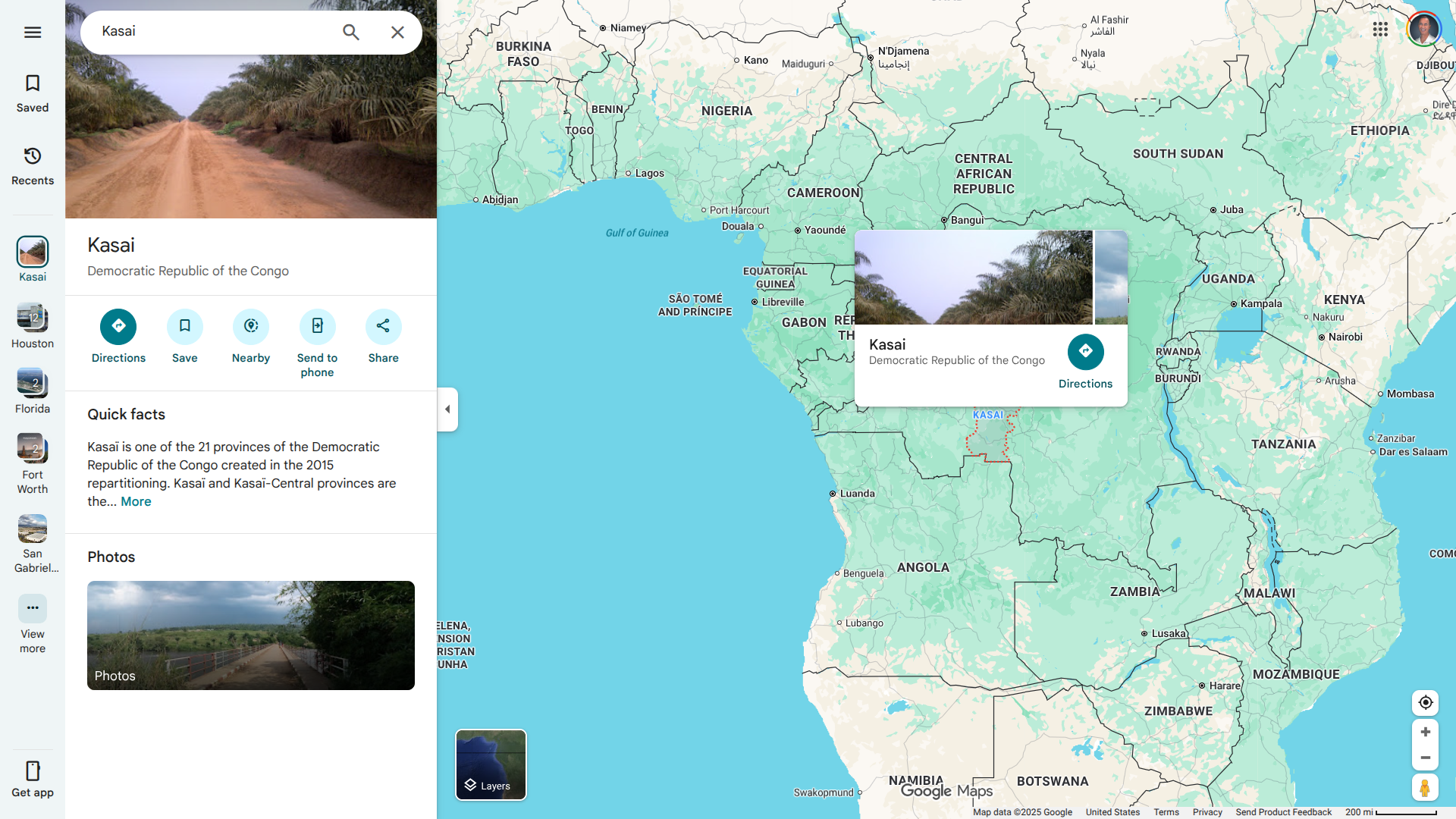Clear the Kasai search text
Screen dimensions: 1456x819
click(x=397, y=32)
